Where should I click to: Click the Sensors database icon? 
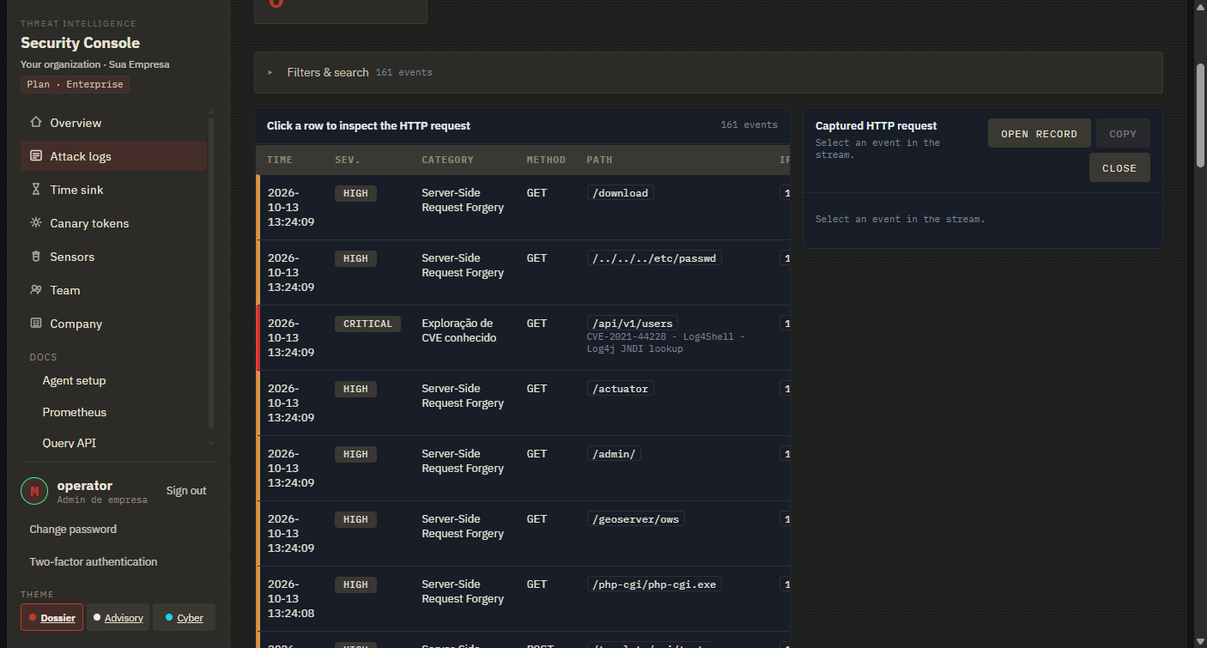[x=36, y=257]
